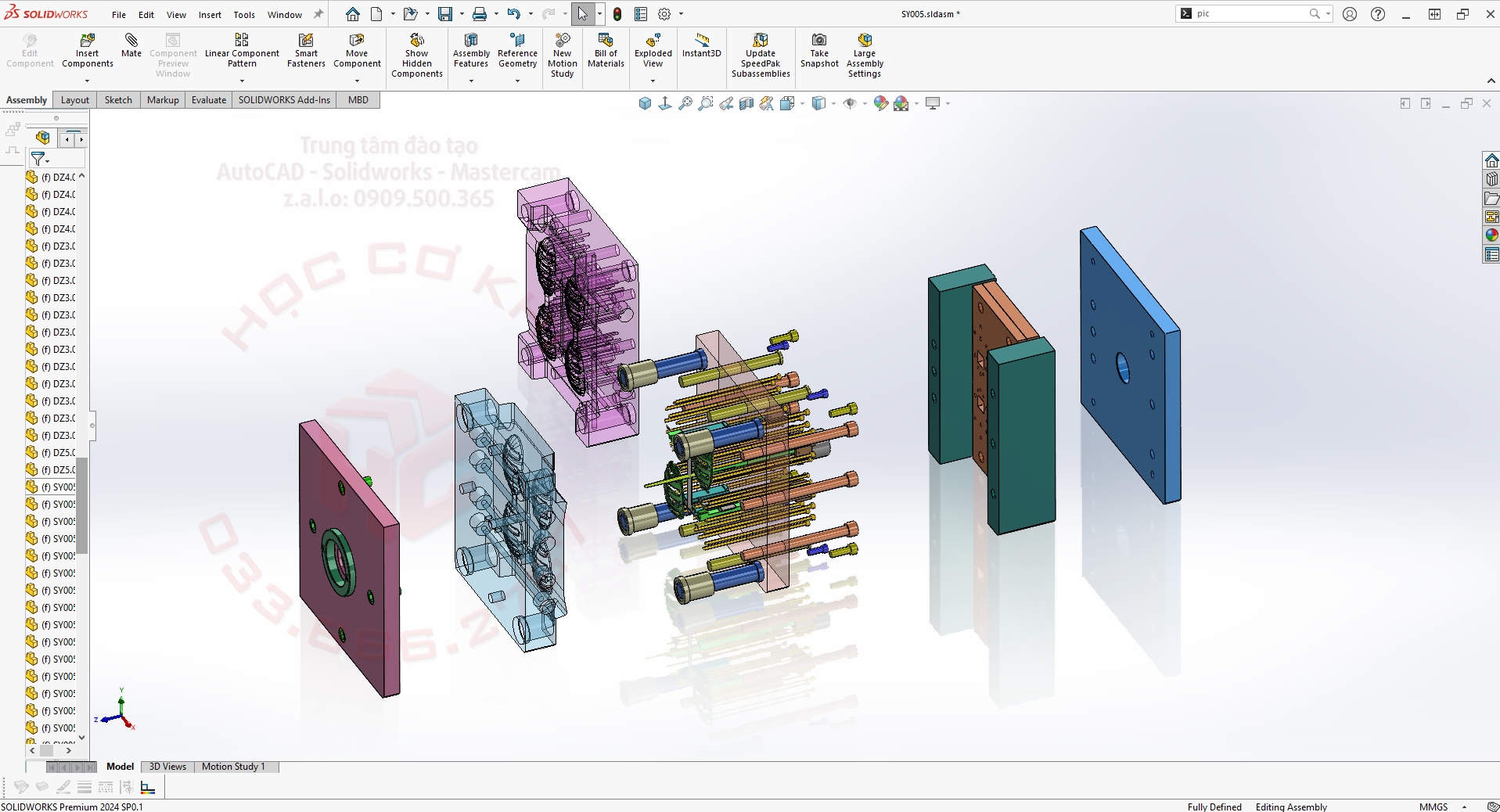Open File Properties list icon
The height and width of the screenshot is (812, 1500).
(641, 14)
